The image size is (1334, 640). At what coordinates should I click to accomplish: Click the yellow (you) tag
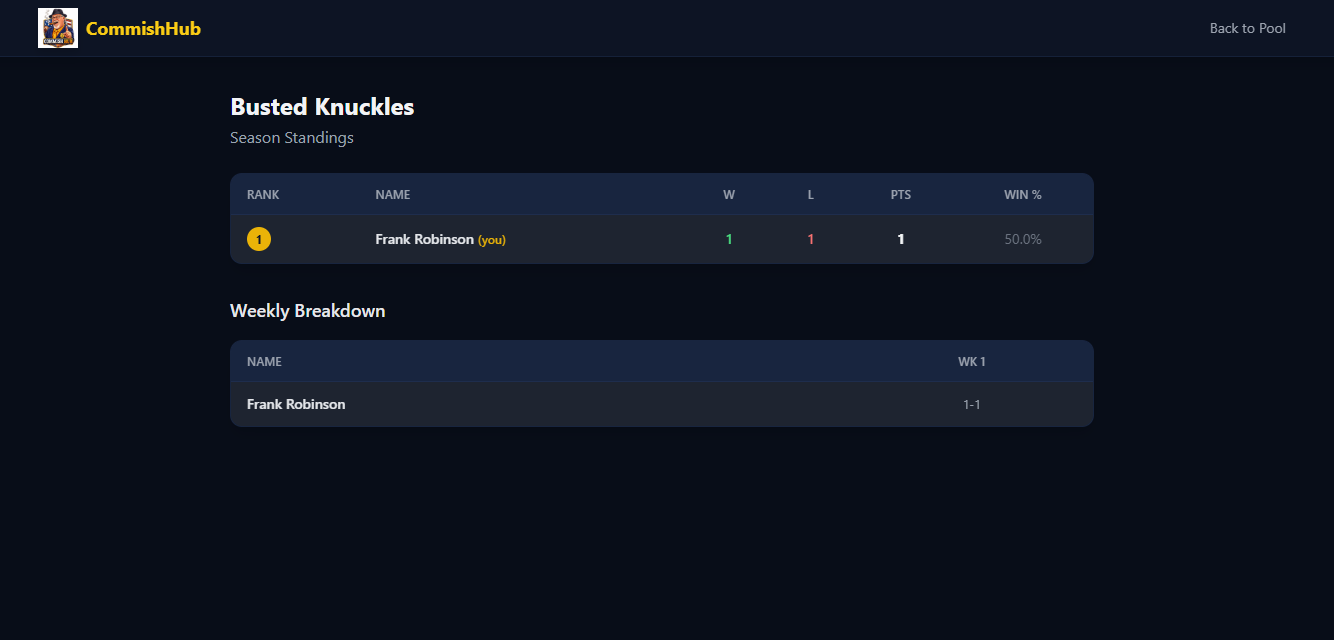[492, 240]
